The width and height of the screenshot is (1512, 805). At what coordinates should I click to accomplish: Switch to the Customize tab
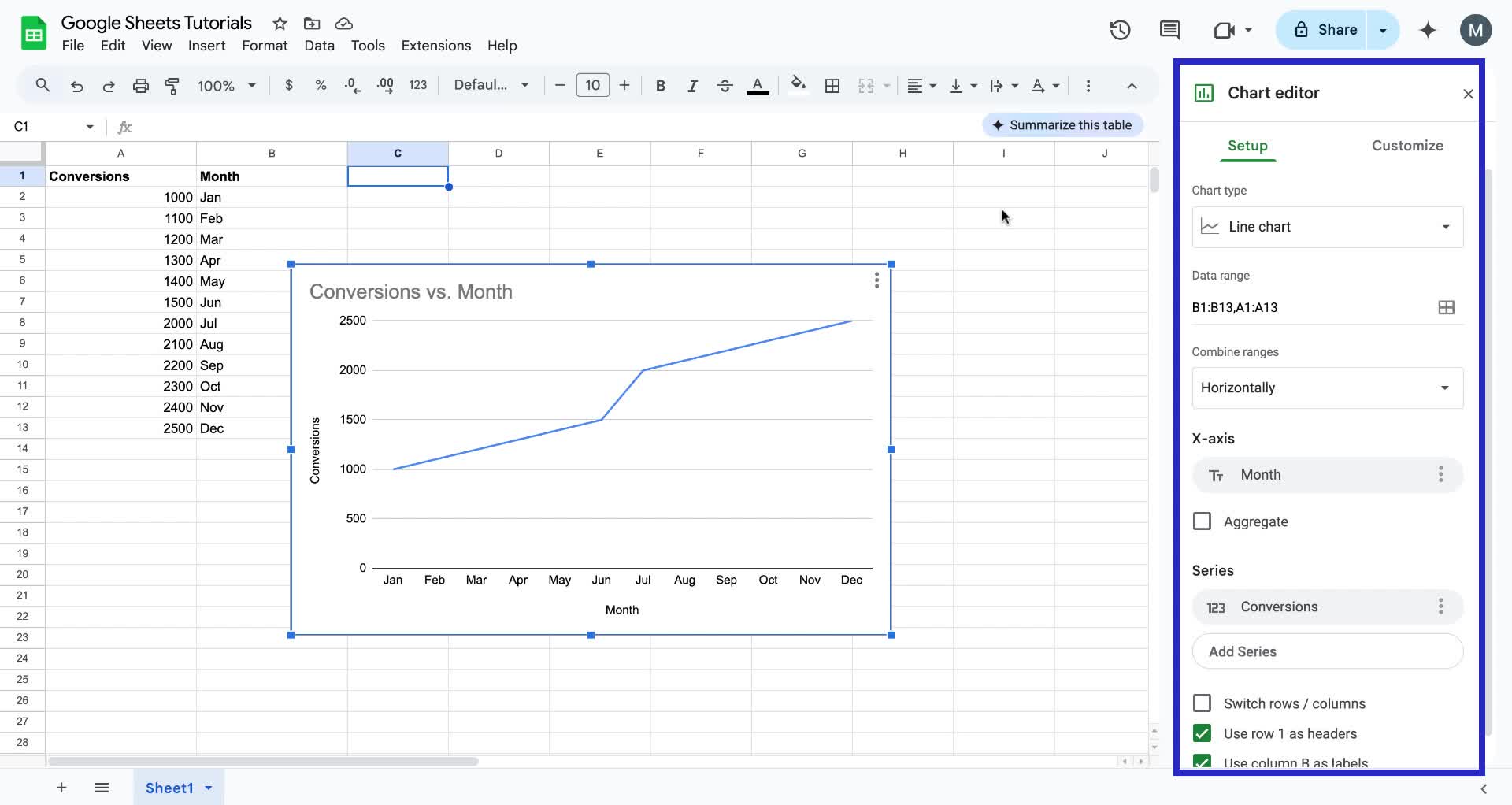[x=1408, y=146]
